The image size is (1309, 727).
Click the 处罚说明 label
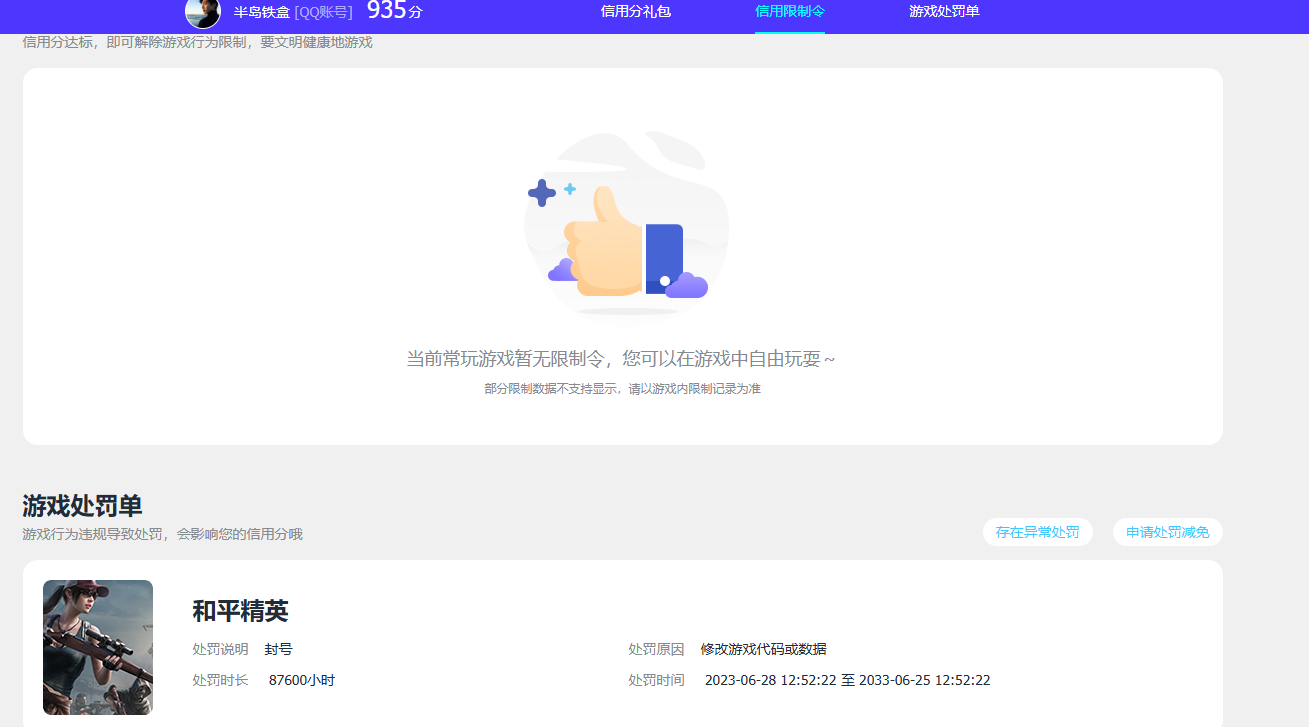point(220,649)
